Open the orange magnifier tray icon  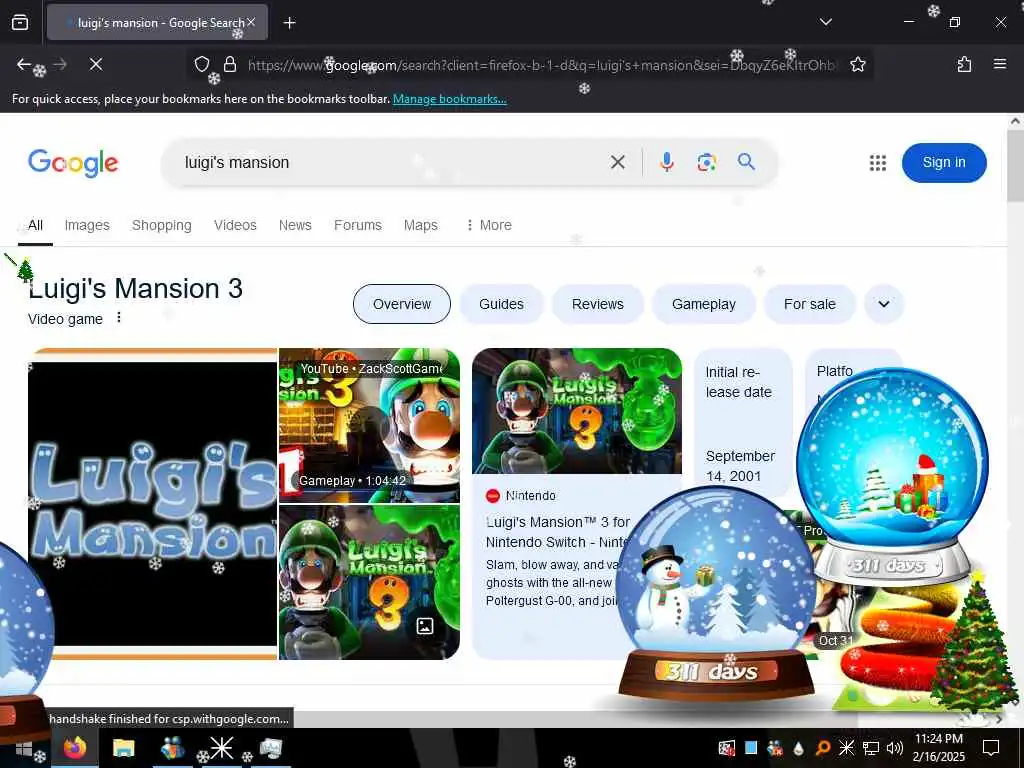click(823, 748)
